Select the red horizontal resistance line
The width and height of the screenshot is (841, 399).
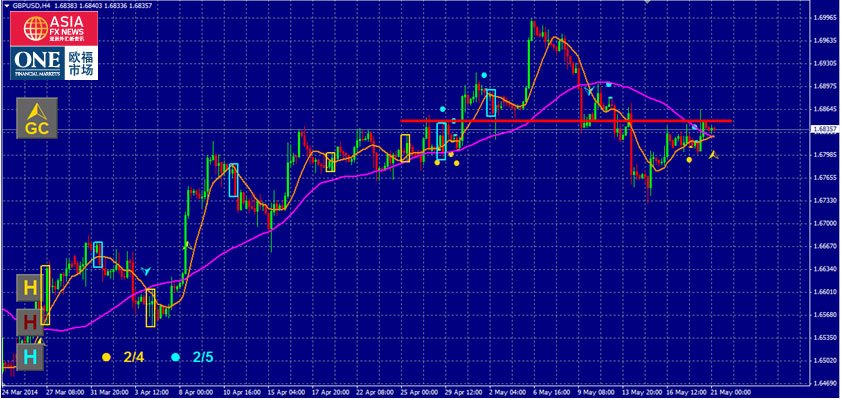pyautogui.click(x=566, y=121)
